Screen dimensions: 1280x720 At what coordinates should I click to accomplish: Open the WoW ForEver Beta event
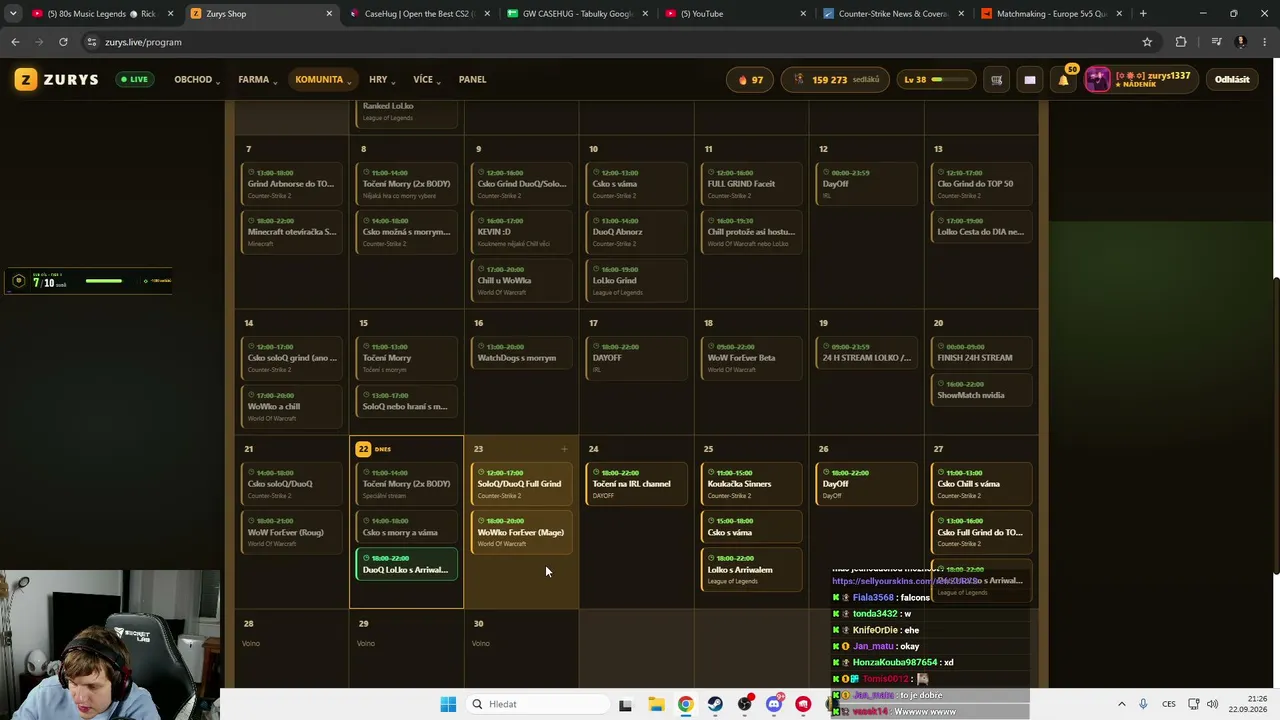point(751,358)
